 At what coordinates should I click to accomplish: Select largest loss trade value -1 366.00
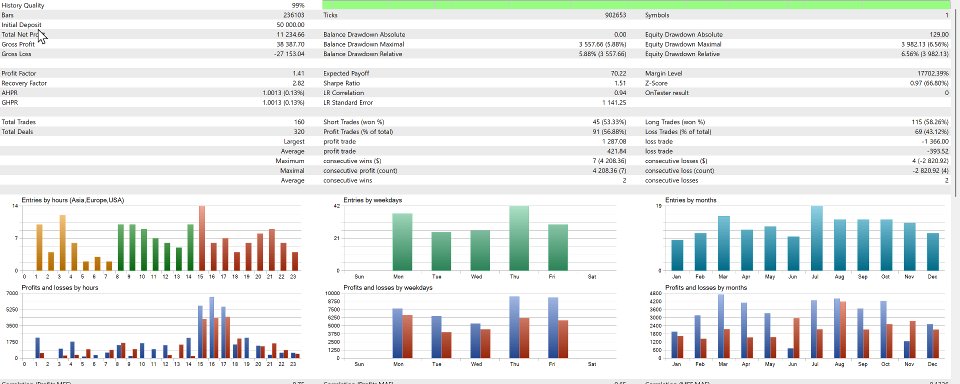click(937, 141)
